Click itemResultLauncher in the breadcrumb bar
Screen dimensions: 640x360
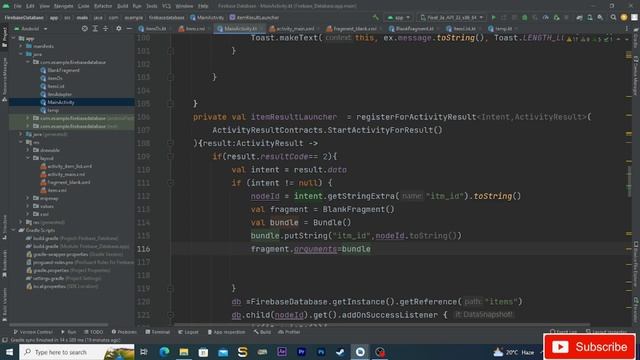click(x=254, y=18)
